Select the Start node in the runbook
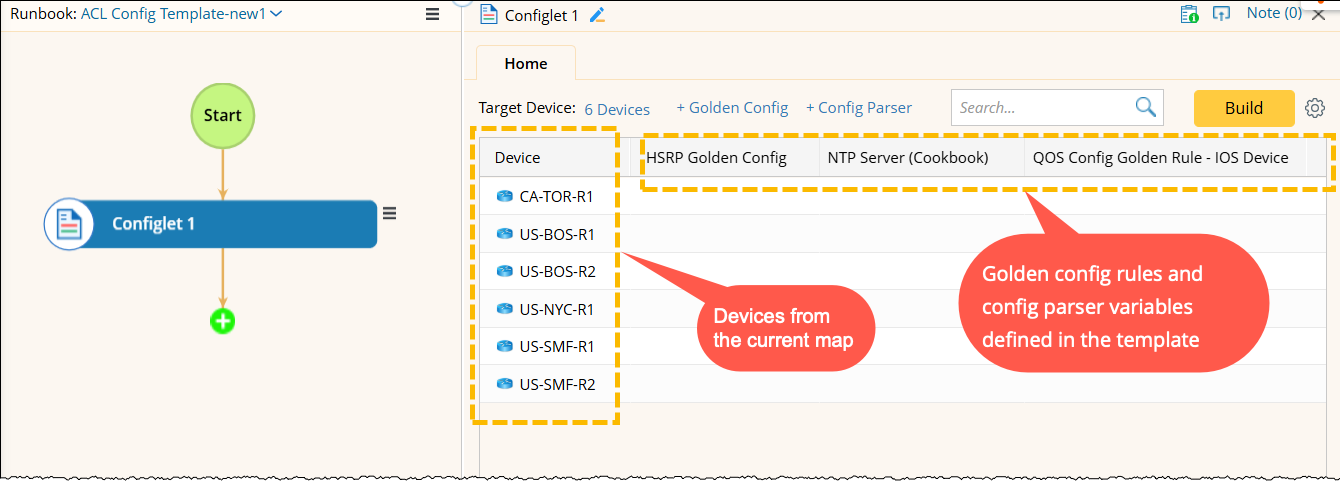 pos(223,115)
